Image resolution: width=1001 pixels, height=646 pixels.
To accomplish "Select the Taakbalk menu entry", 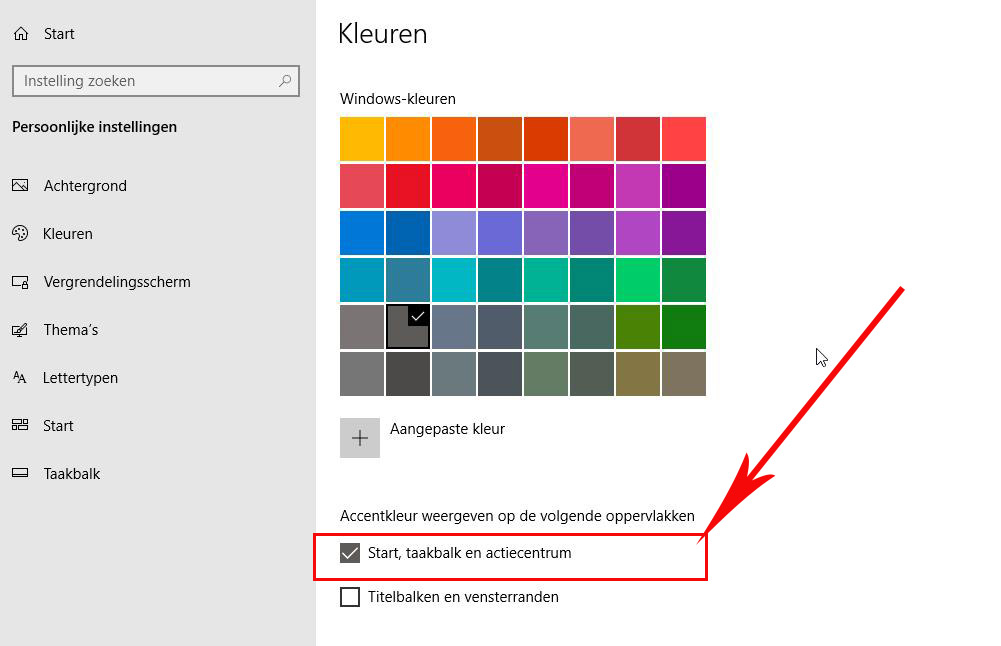I will [72, 474].
